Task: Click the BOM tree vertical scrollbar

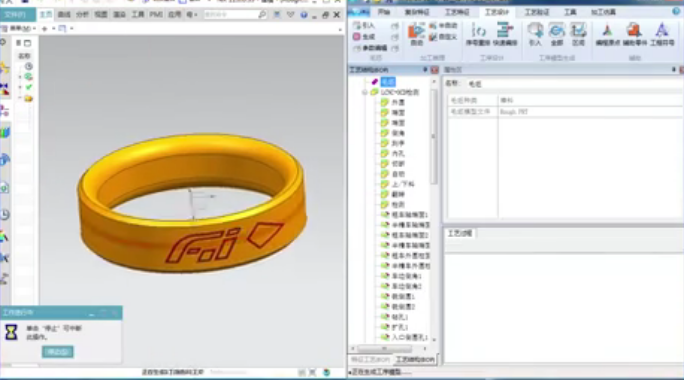Action: (x=434, y=136)
